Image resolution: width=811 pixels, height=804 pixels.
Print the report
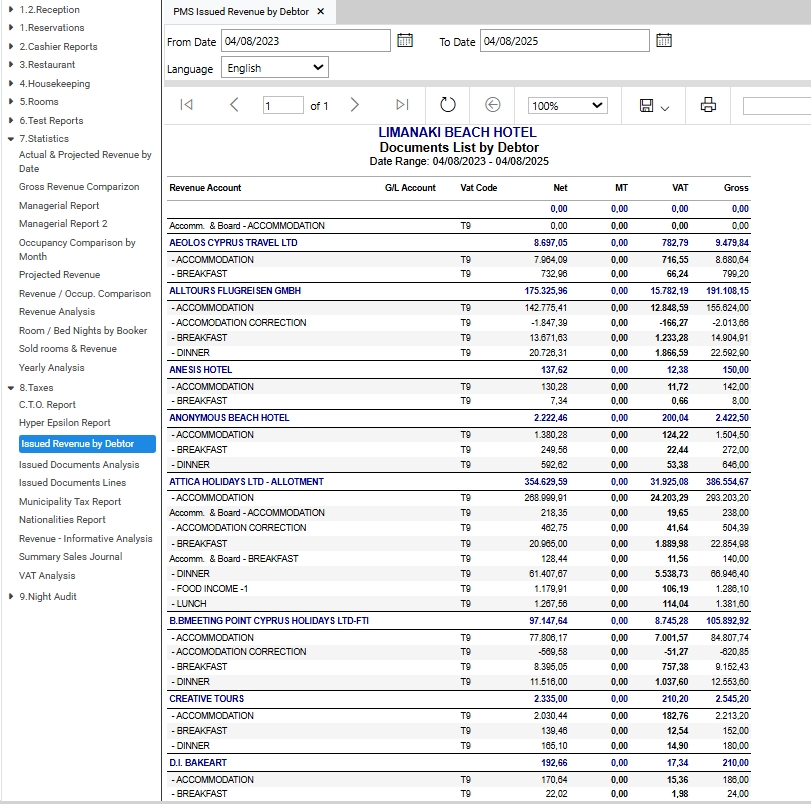click(x=708, y=105)
